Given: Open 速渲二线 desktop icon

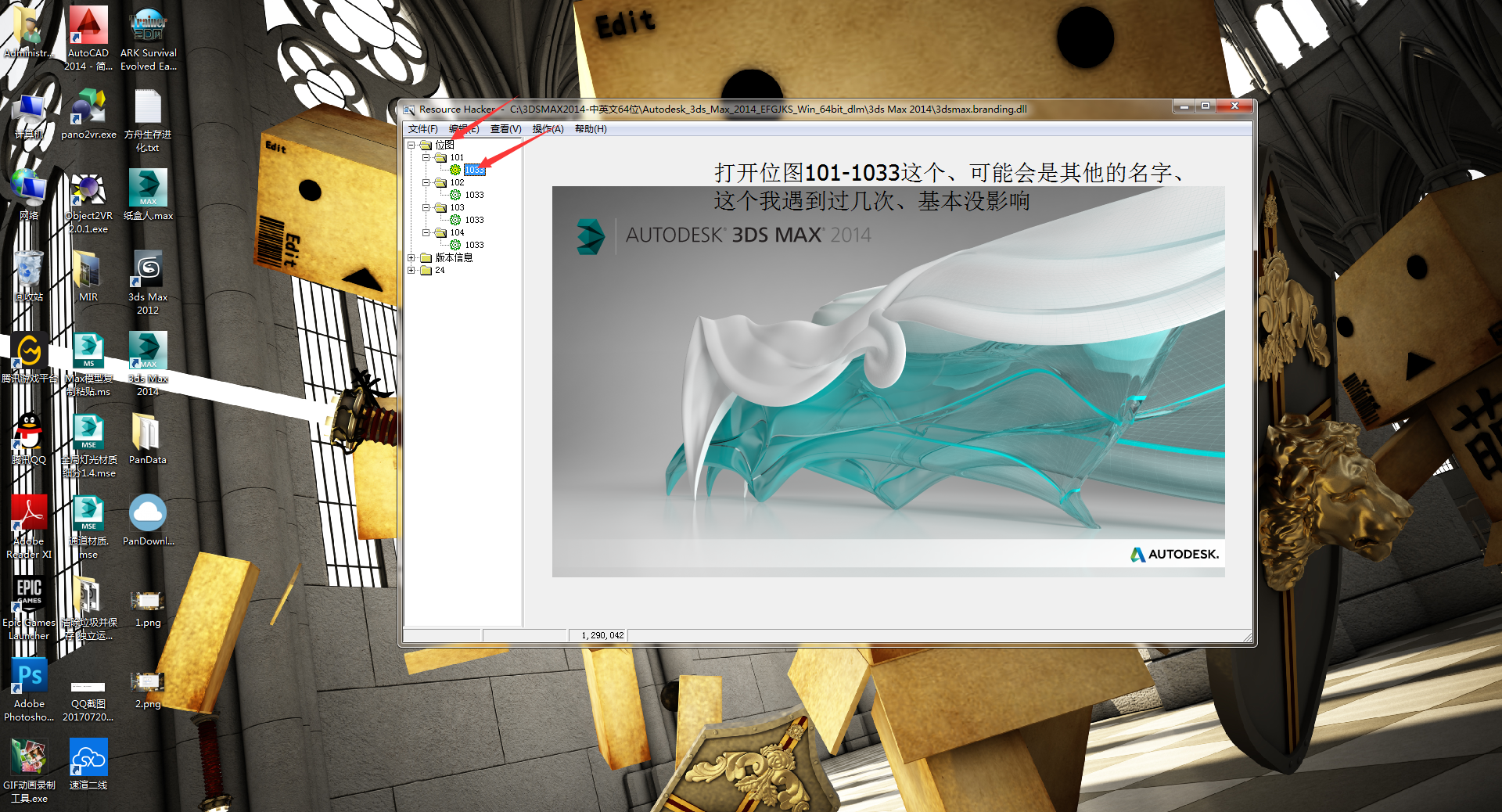Looking at the screenshot, I should pyautogui.click(x=88, y=764).
